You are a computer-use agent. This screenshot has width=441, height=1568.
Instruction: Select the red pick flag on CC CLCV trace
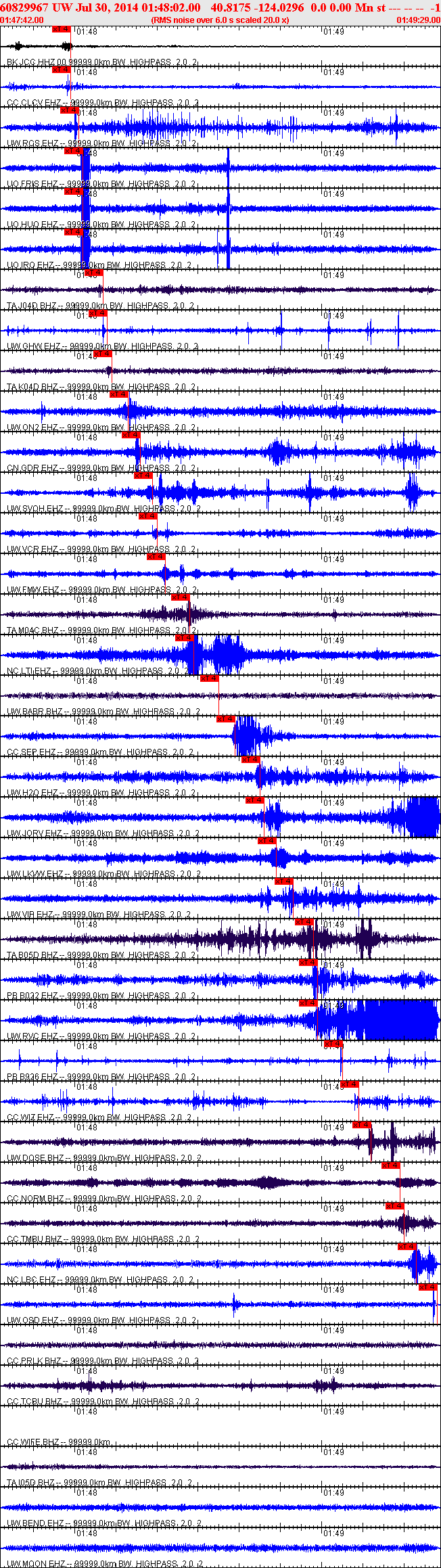click(61, 70)
